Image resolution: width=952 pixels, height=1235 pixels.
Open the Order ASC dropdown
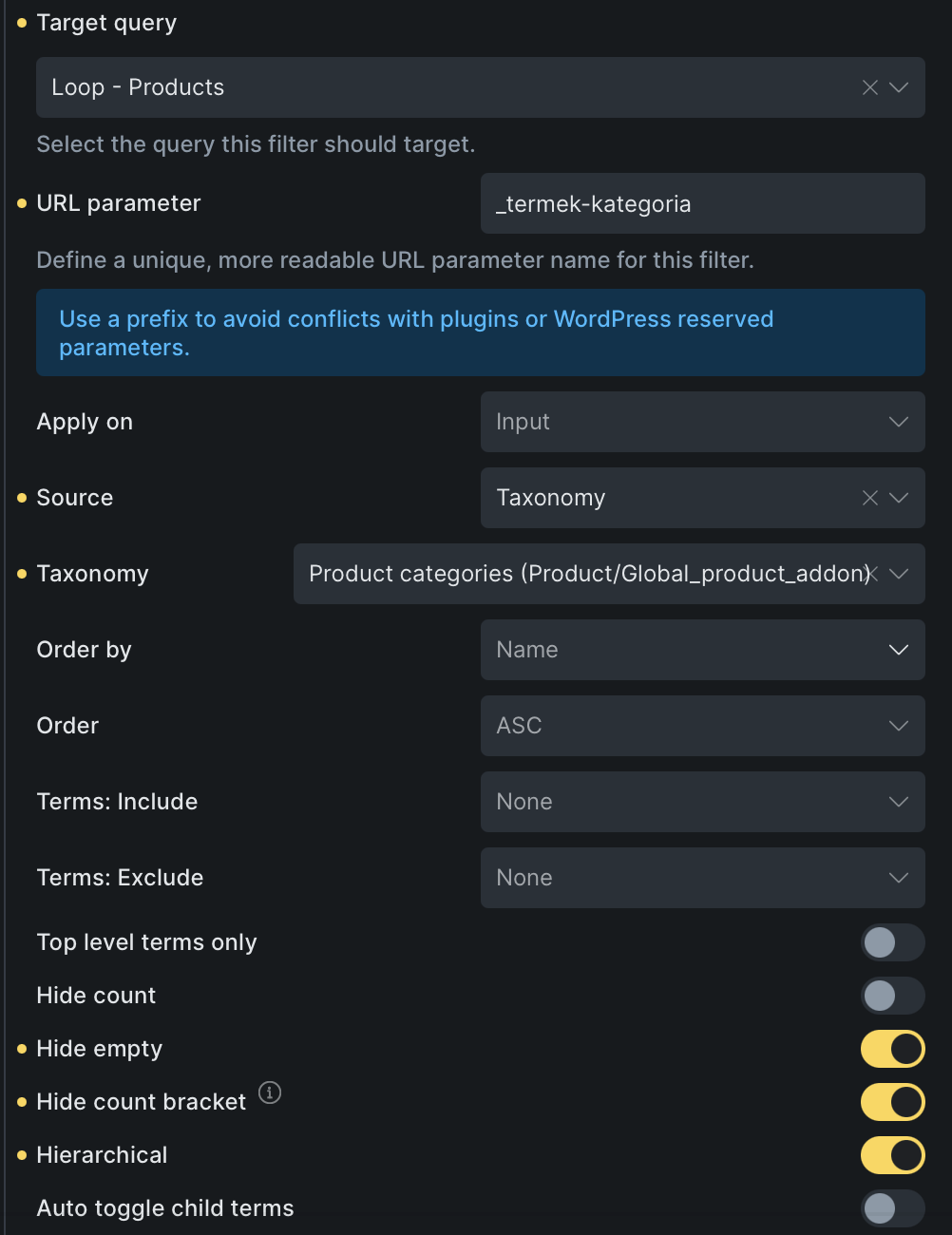tap(702, 726)
